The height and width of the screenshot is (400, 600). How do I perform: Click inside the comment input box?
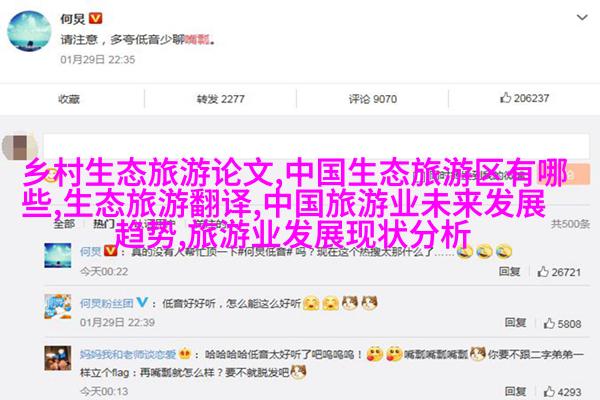316,147
